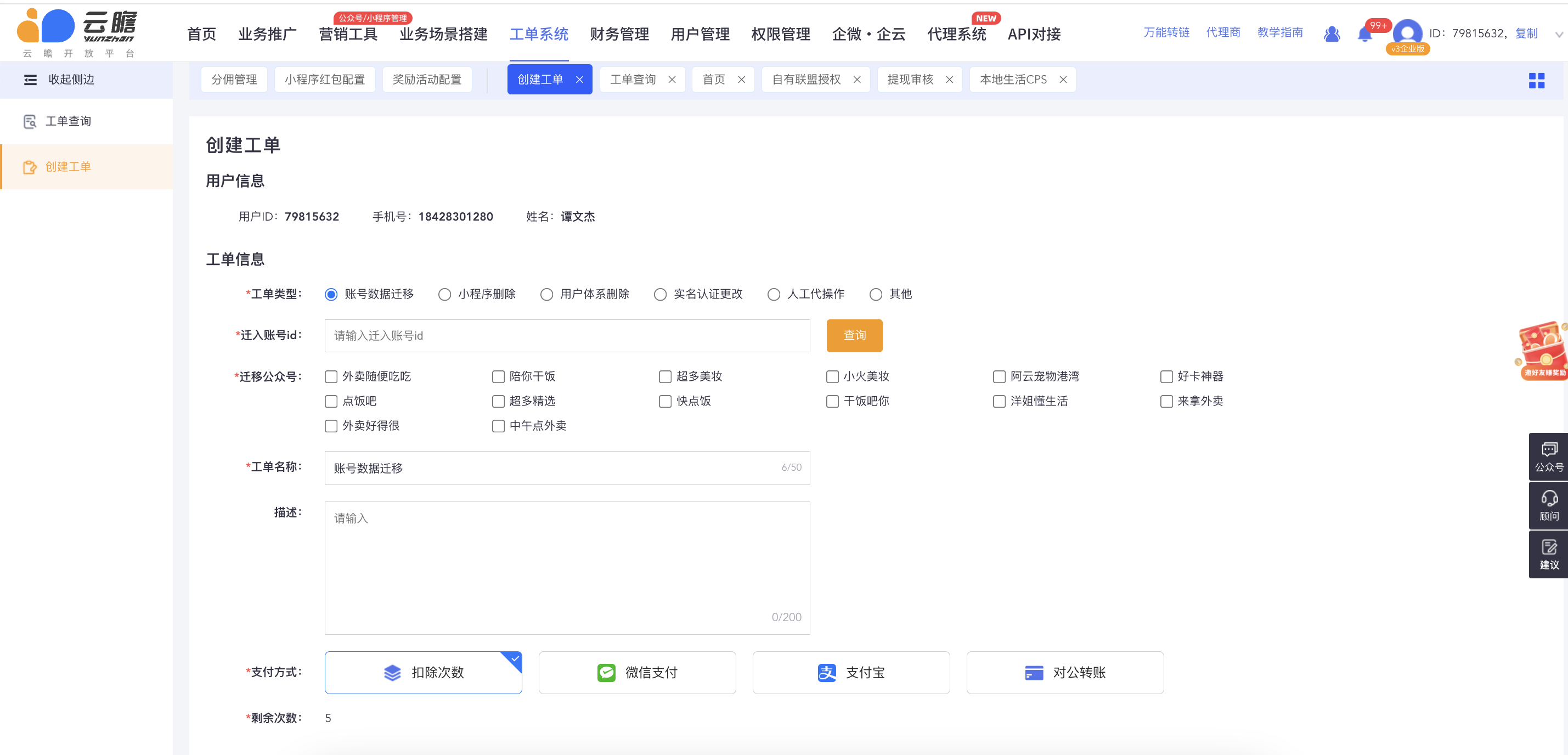
Task: Choose 微信支付 payment method
Action: 638,673
